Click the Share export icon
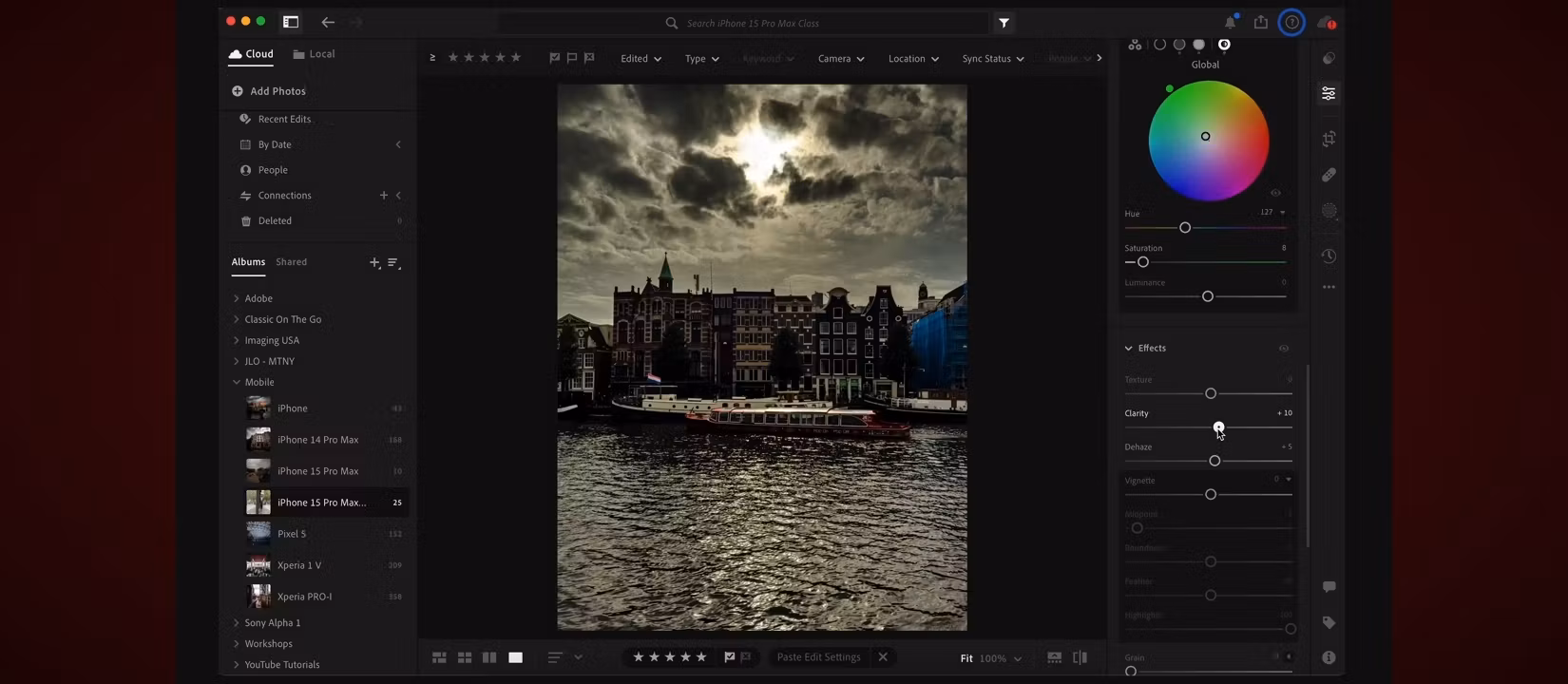The height and width of the screenshot is (684, 1568). click(x=1260, y=23)
